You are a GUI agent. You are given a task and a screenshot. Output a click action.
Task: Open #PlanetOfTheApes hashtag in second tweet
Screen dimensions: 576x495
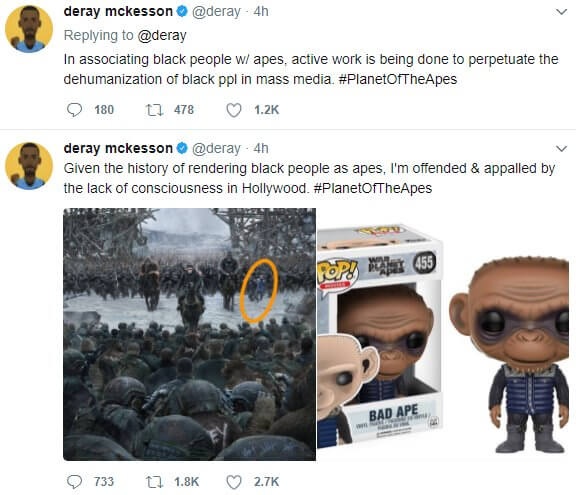click(x=372, y=188)
